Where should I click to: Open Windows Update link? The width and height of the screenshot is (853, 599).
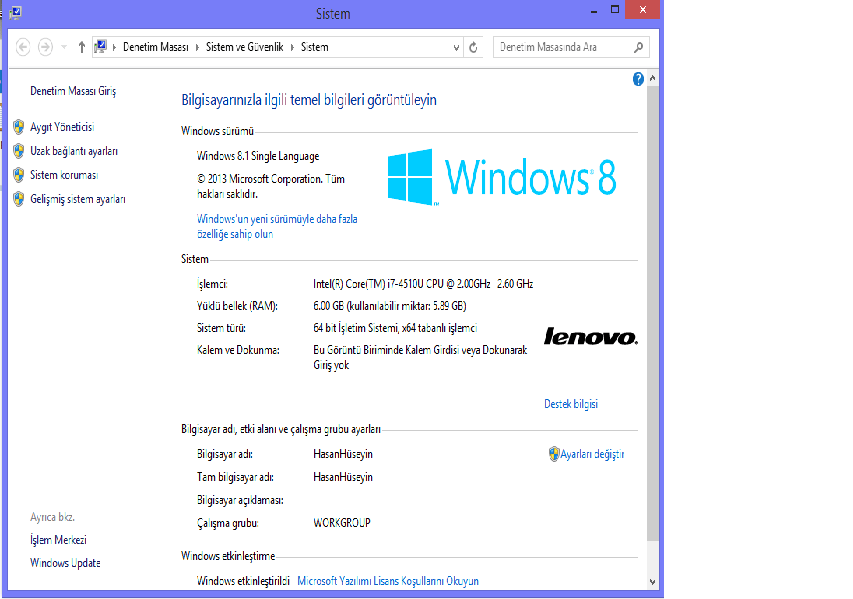click(x=65, y=563)
